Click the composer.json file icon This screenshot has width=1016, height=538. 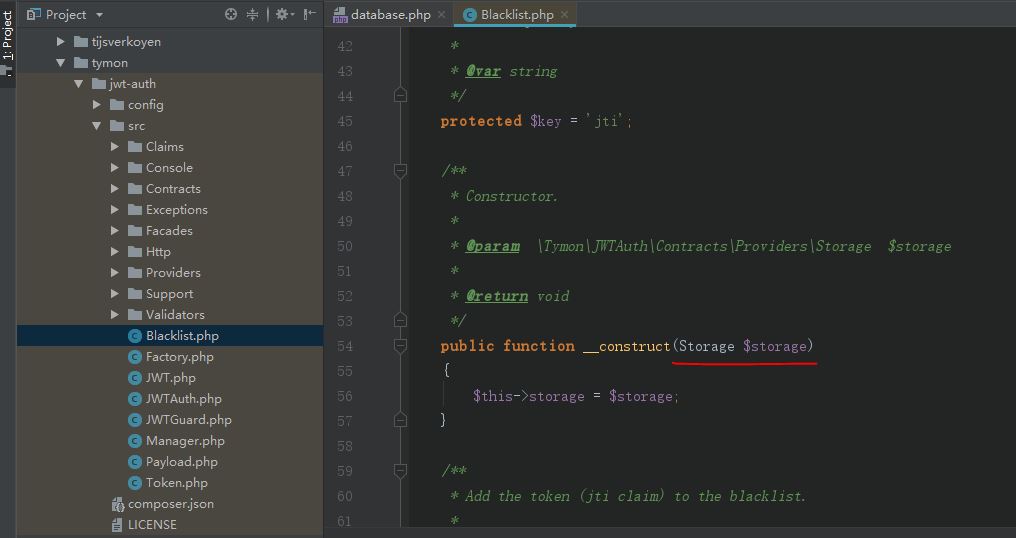pos(117,504)
